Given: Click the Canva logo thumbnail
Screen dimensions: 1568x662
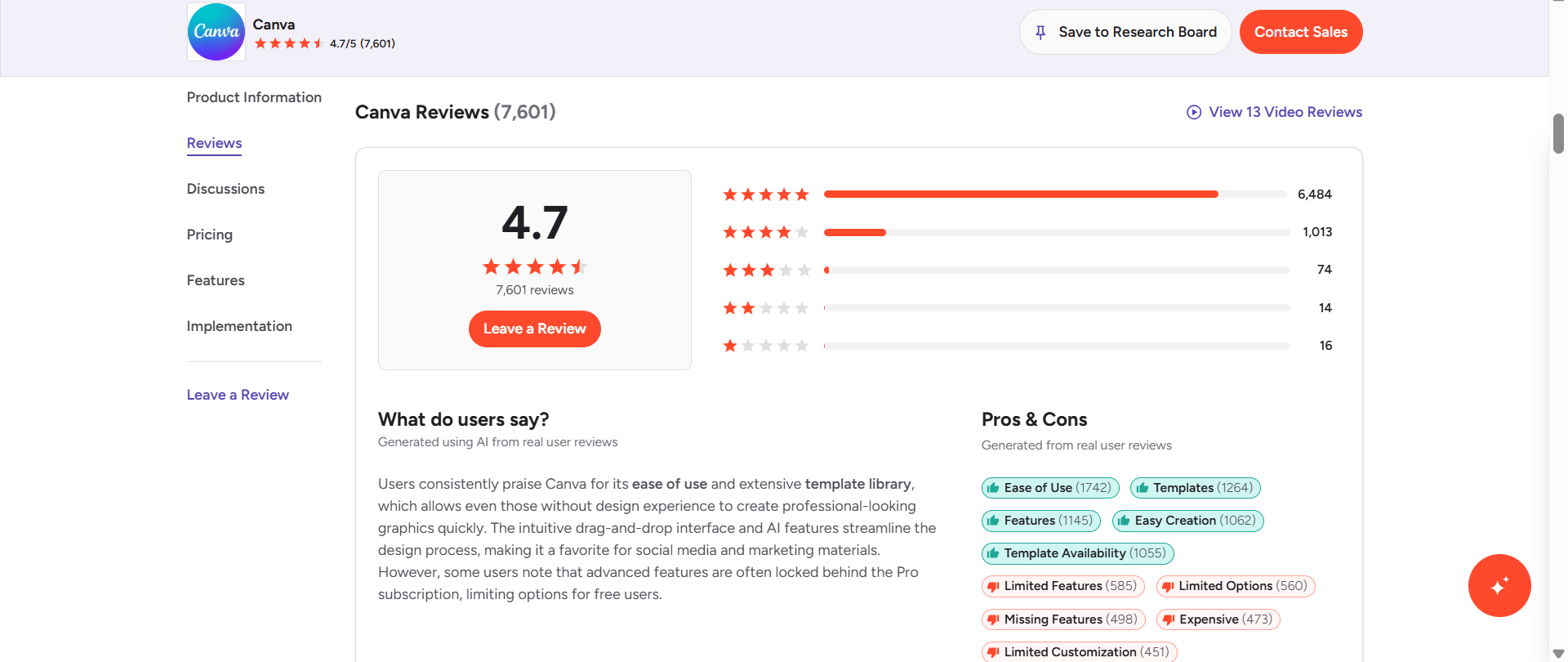Looking at the screenshot, I should 216,32.
